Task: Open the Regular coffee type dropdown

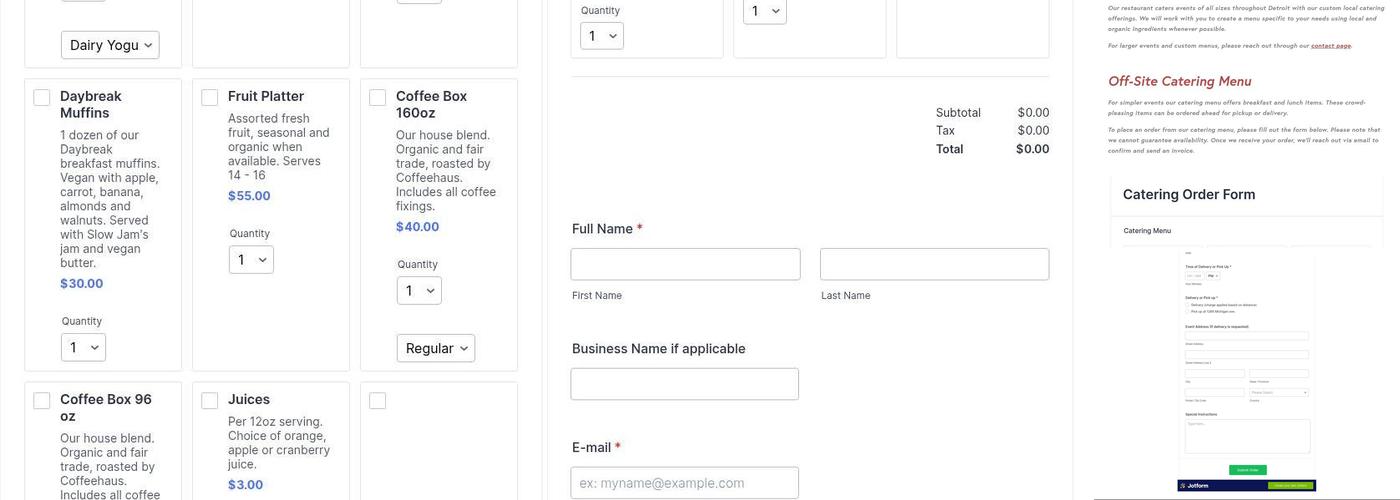Action: [x=436, y=348]
